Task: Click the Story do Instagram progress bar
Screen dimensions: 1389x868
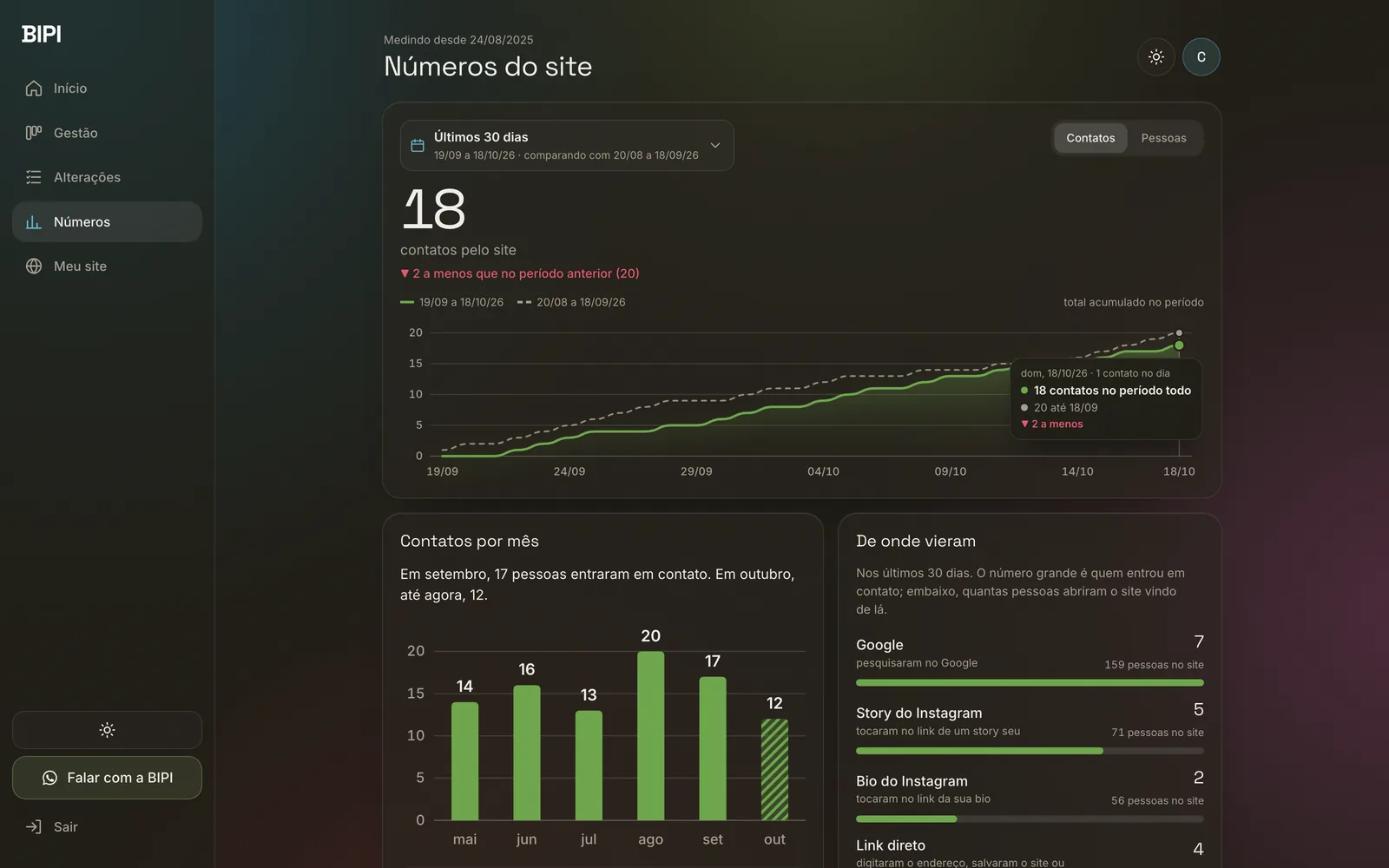Action: (1030, 751)
